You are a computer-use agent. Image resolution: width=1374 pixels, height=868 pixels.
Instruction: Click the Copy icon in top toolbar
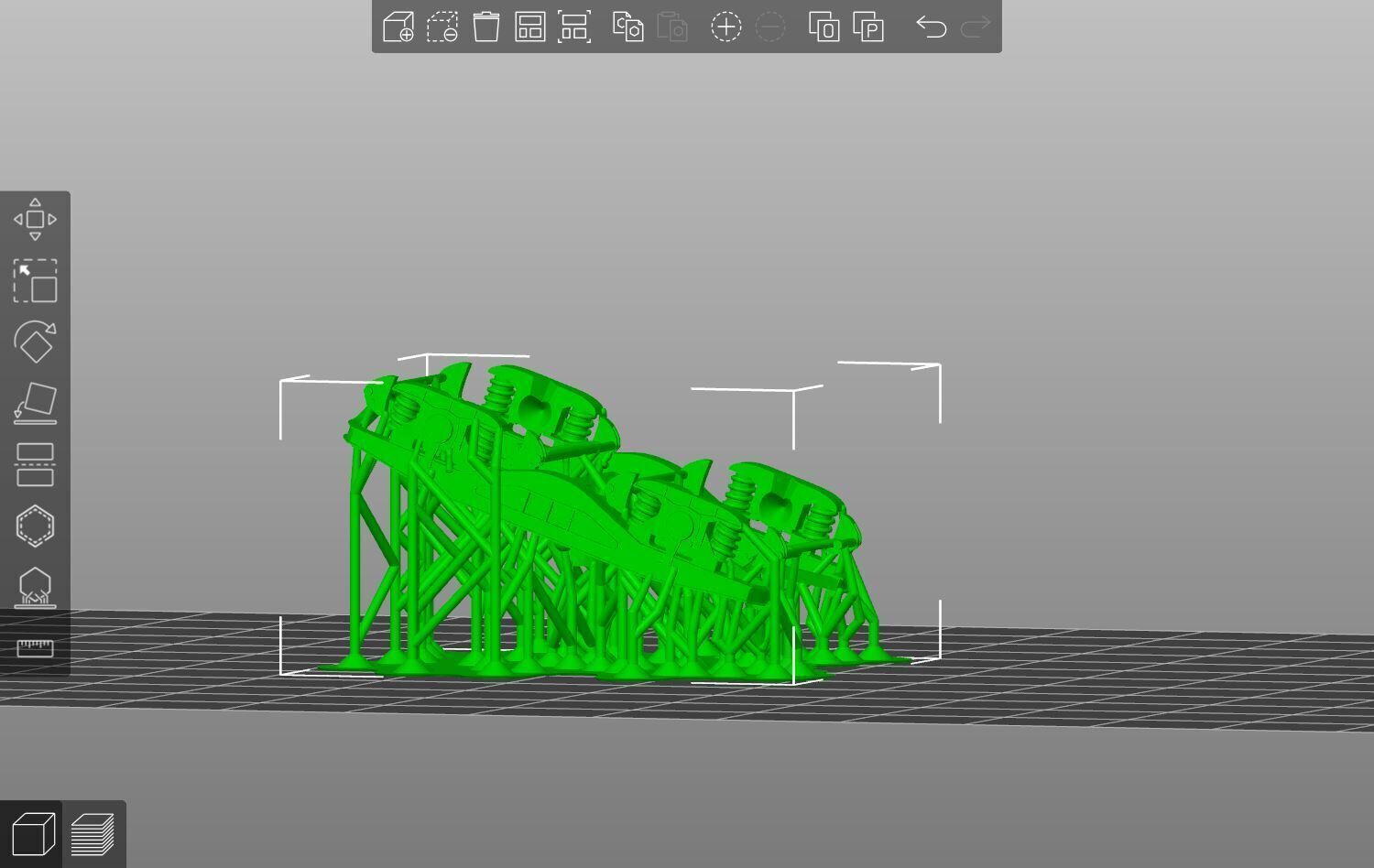pyautogui.click(x=628, y=27)
